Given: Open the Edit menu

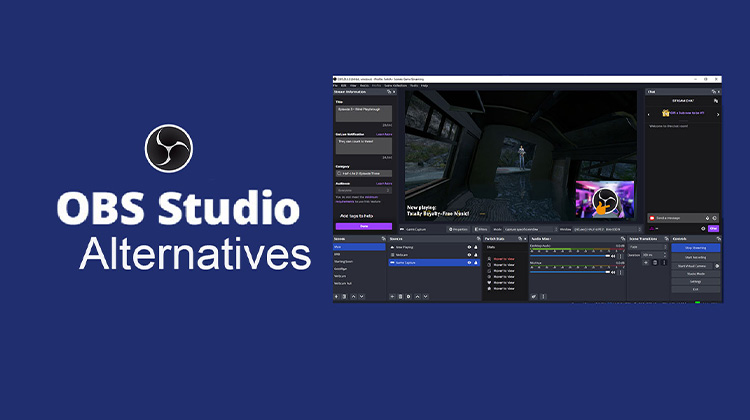Looking at the screenshot, I should [343, 86].
